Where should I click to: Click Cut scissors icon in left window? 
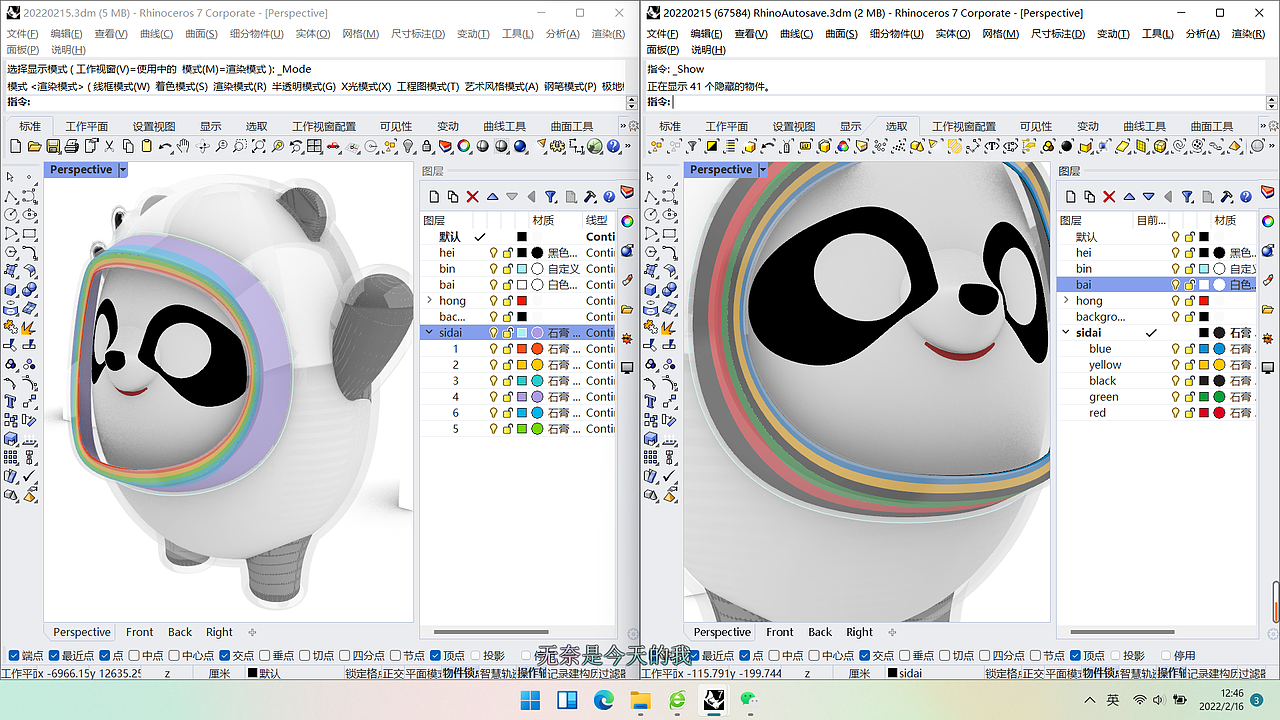coord(109,146)
